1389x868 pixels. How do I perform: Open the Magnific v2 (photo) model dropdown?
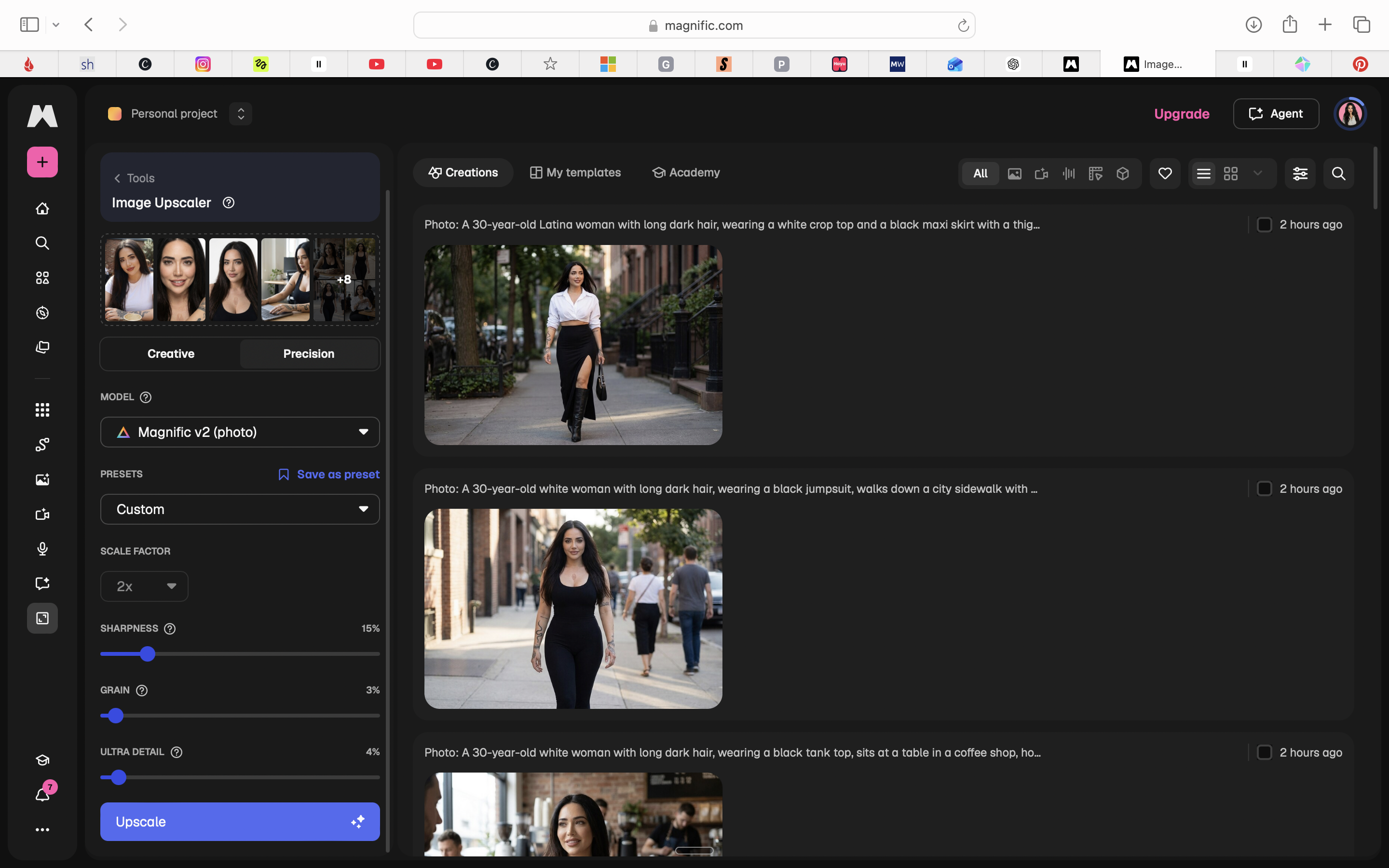(240, 432)
